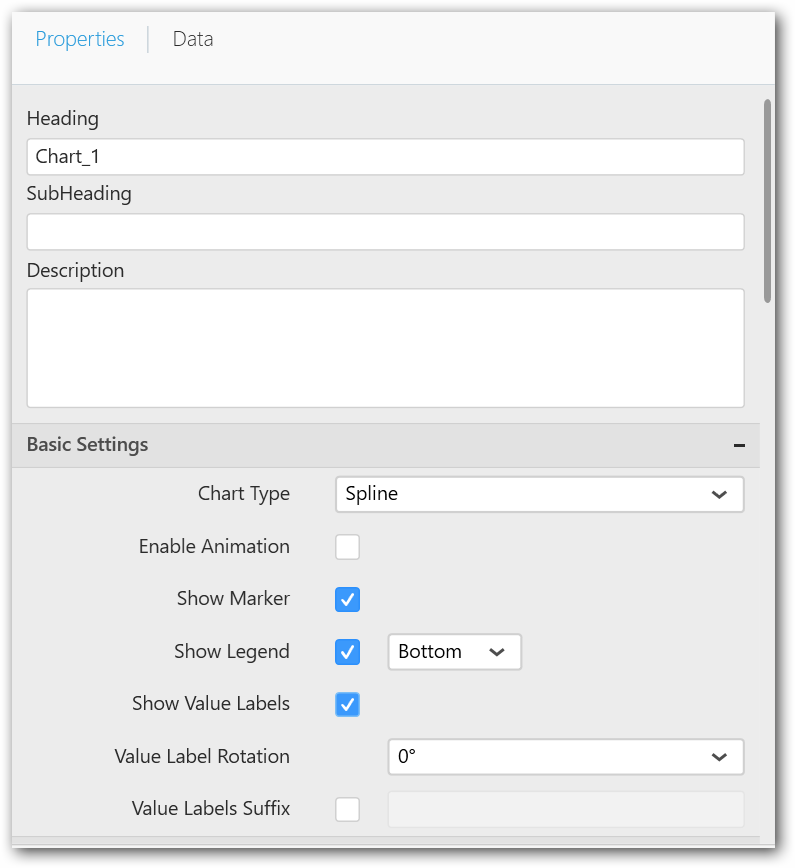Click the vertical scrollbar on the panel
Image resolution: width=795 pixels, height=868 pixels.
767,200
